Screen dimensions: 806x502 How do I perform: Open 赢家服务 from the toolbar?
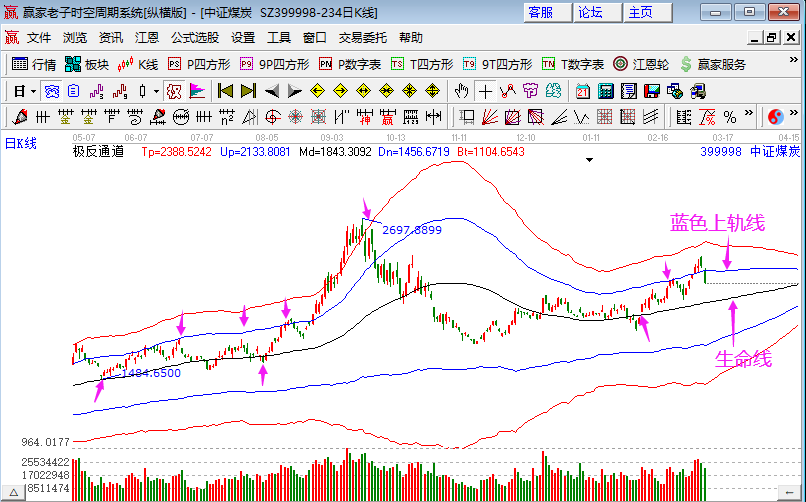pyautogui.click(x=712, y=64)
